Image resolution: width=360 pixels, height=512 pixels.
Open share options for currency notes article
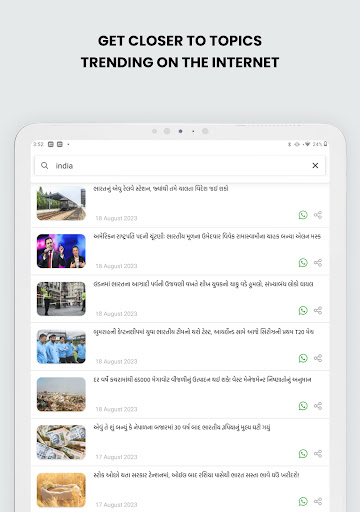(x=318, y=453)
